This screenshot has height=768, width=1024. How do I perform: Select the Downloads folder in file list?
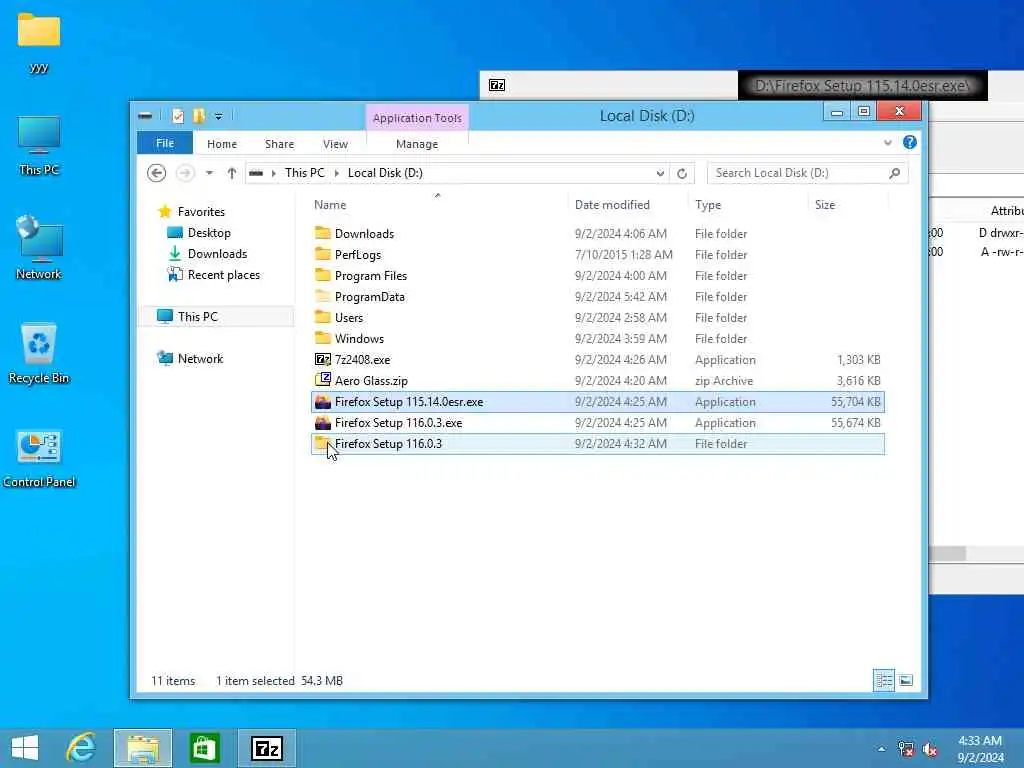point(598,234)
